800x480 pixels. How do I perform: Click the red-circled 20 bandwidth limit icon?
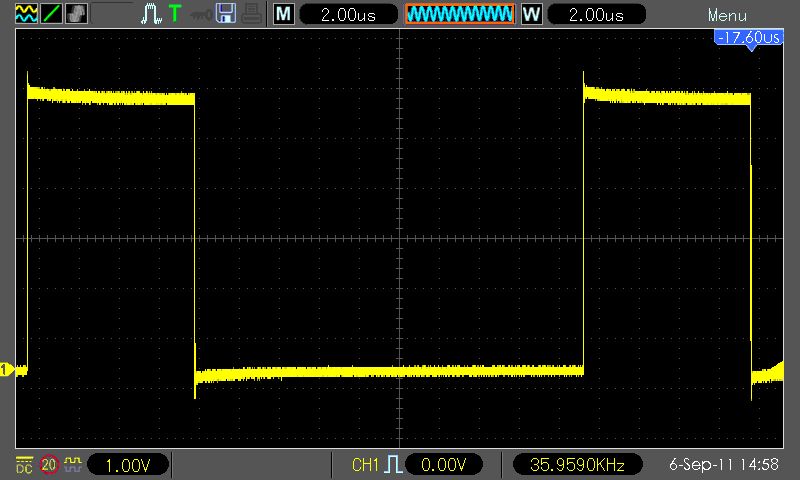coord(49,465)
